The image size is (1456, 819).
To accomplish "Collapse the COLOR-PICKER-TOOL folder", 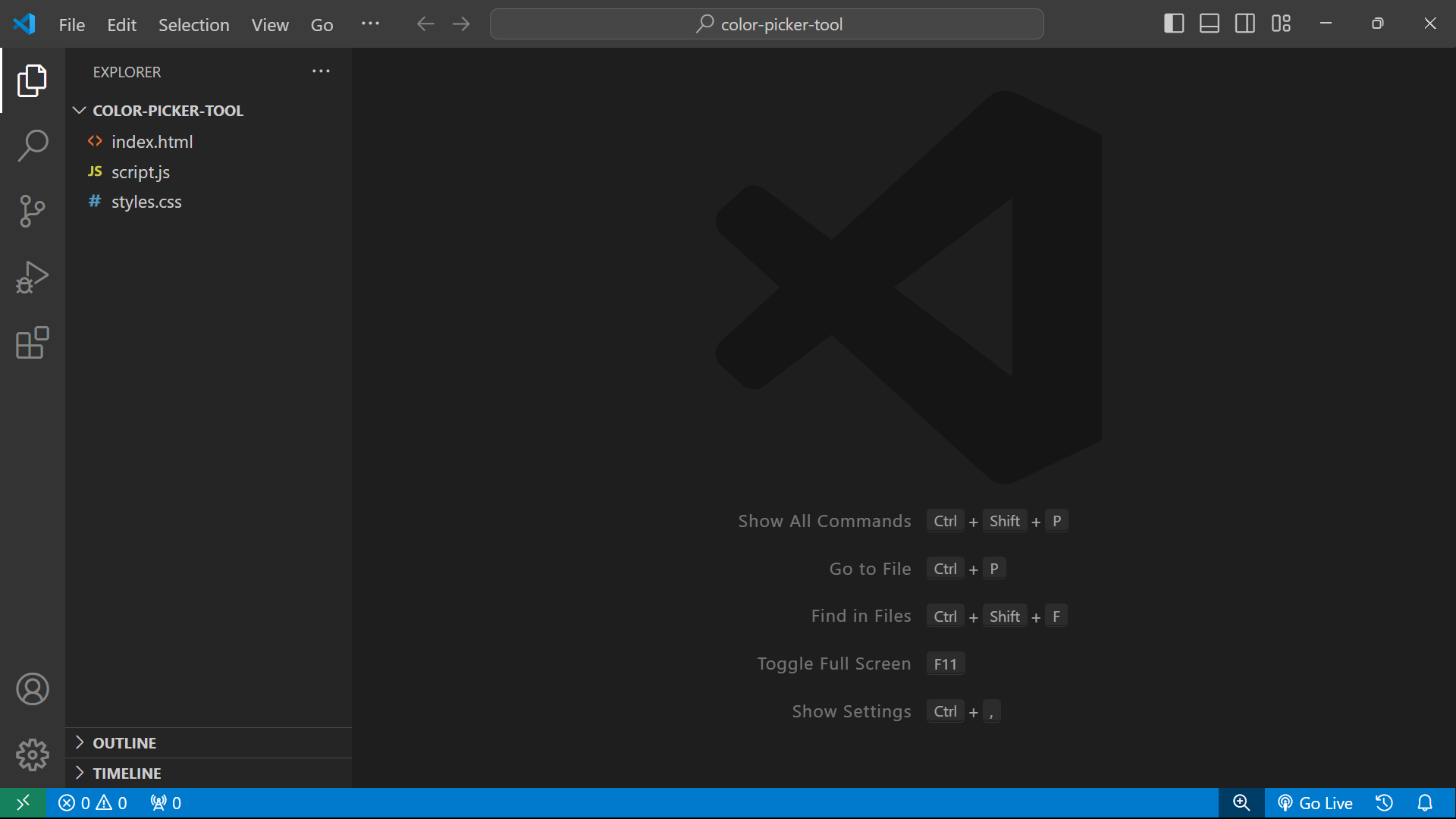I will click(x=79, y=110).
